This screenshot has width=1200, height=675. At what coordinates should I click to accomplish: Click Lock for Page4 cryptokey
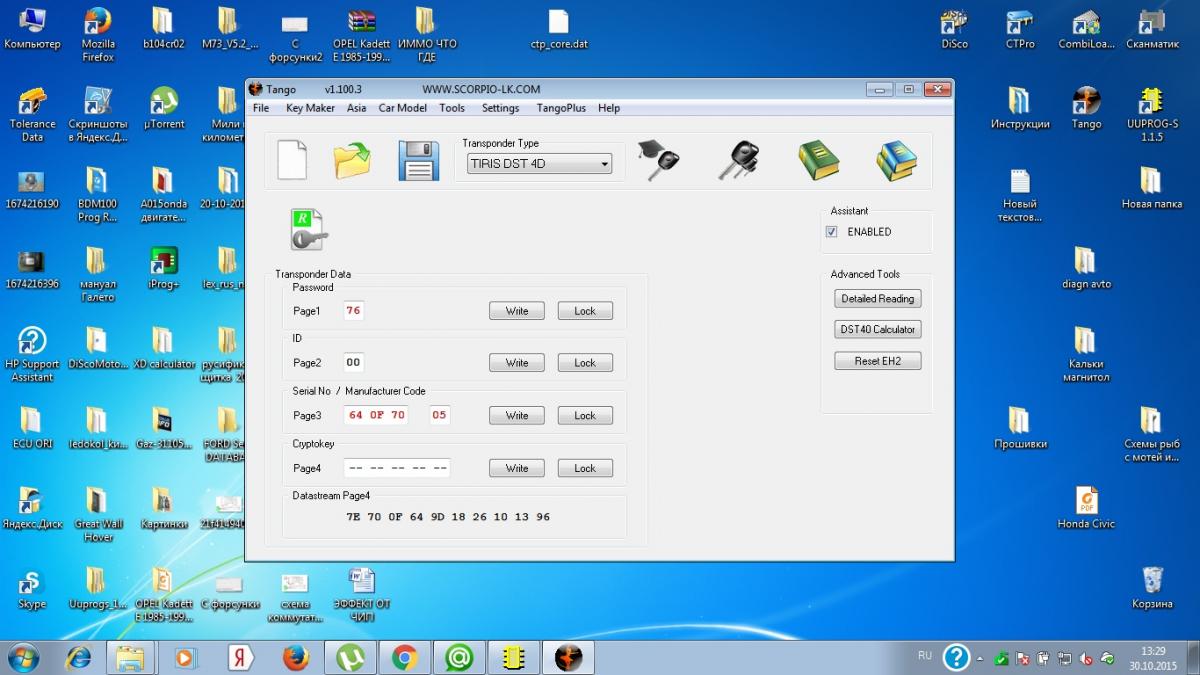coord(585,468)
